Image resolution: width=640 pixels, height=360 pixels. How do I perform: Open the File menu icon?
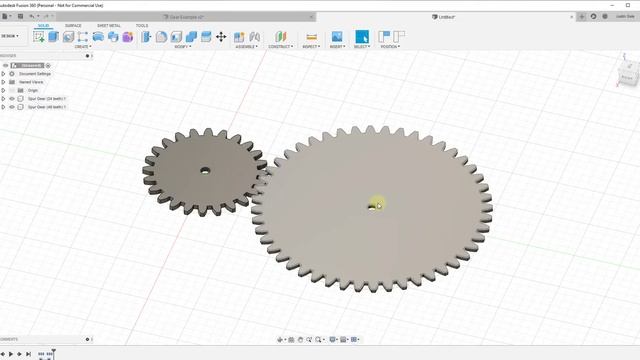6,16
